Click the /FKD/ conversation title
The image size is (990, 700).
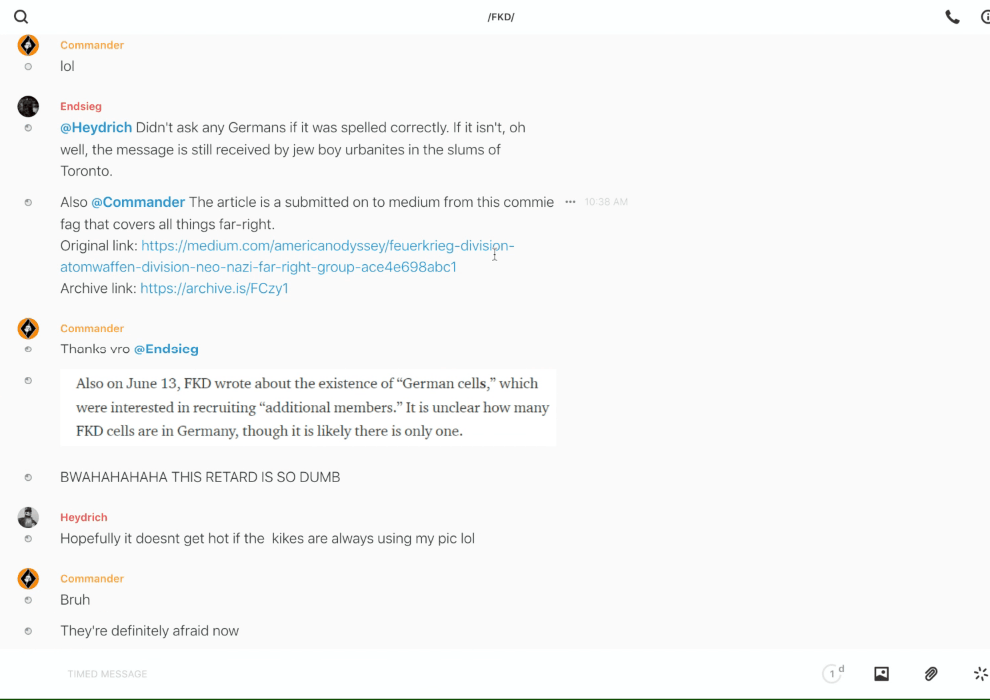(x=501, y=17)
